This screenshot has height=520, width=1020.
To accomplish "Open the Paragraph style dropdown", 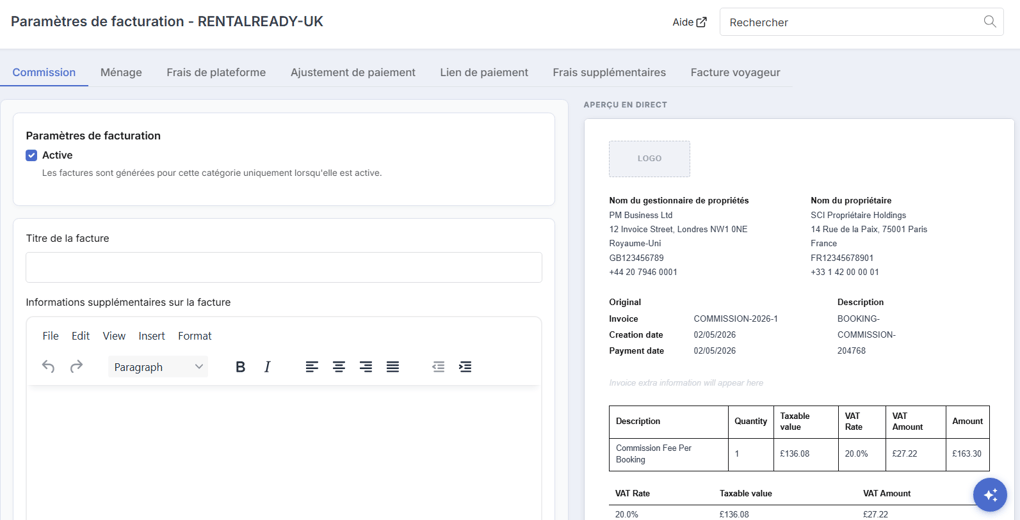I will pos(158,367).
